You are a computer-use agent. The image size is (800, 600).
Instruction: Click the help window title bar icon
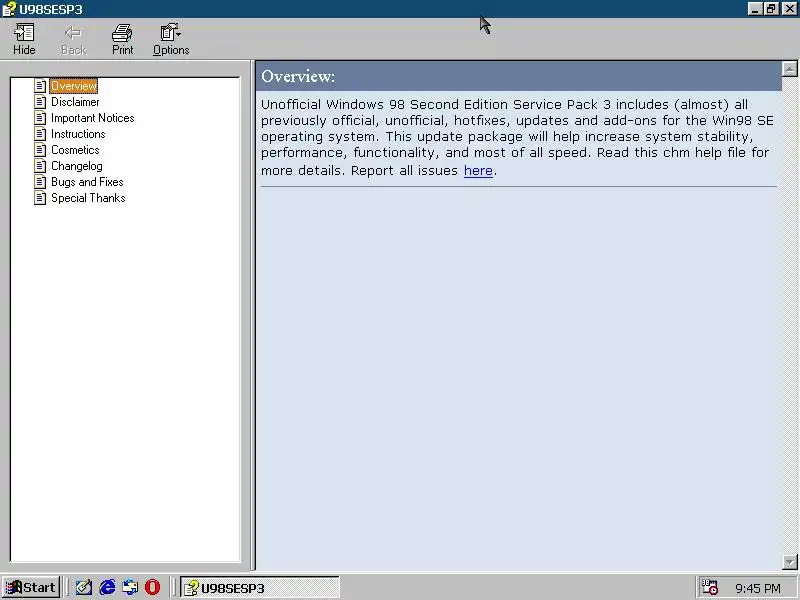pos(9,9)
